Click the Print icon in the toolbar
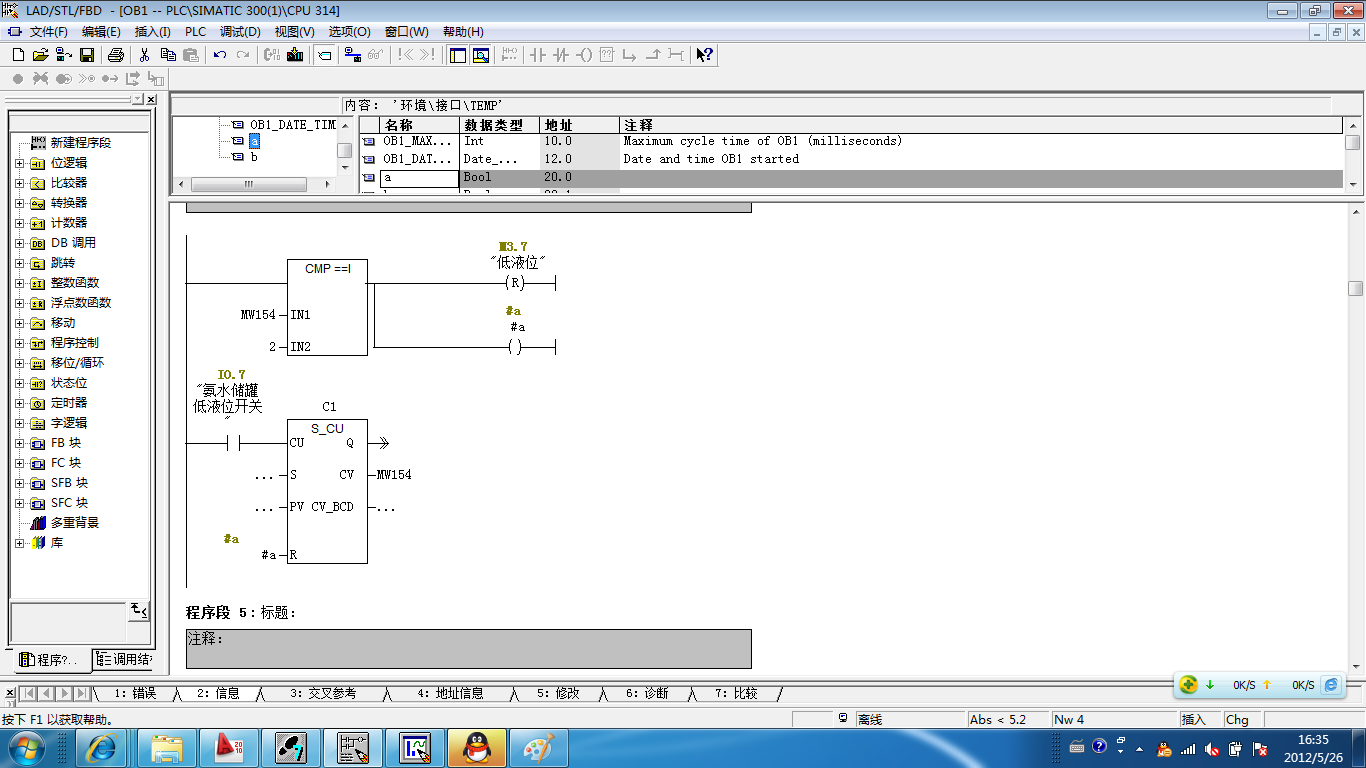Viewport: 1366px width, 768px height. tap(115, 55)
